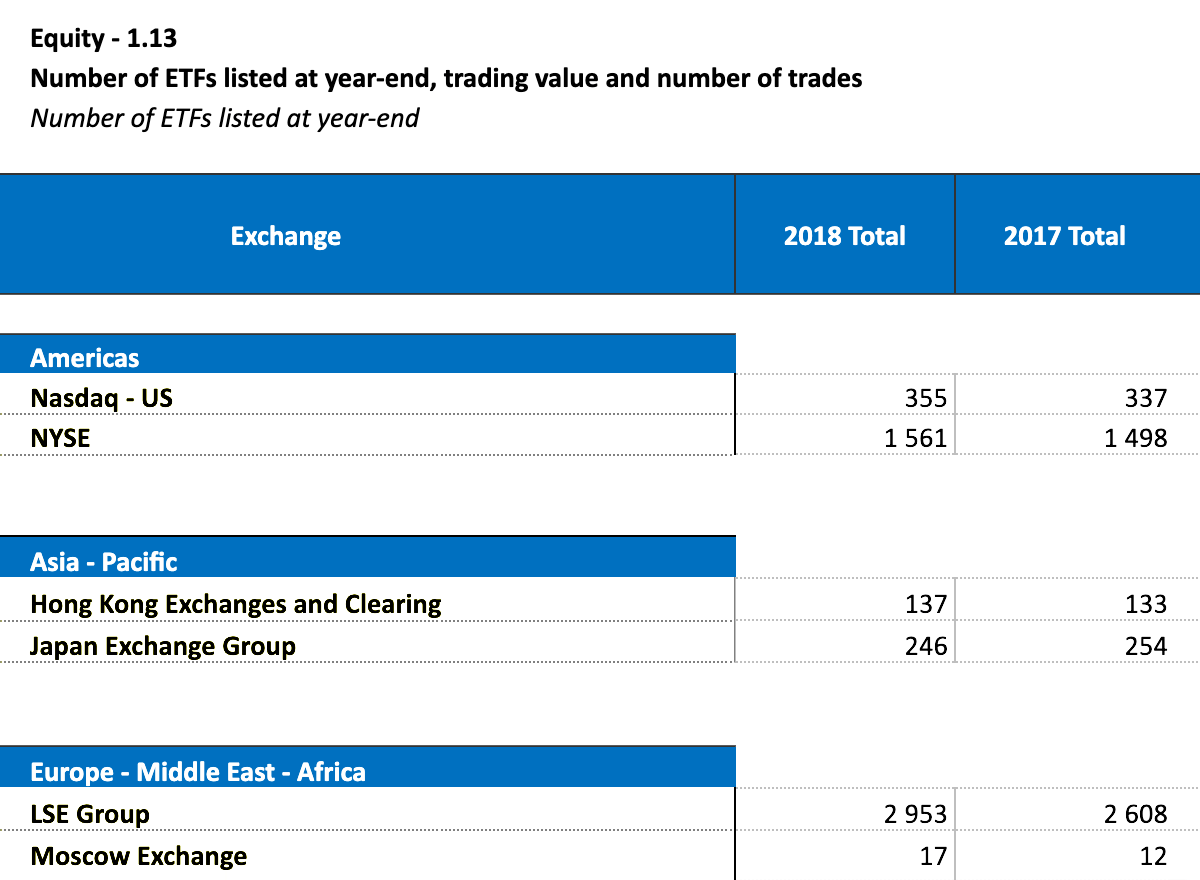
Task: Click the Exchange column header
Action: [286, 236]
